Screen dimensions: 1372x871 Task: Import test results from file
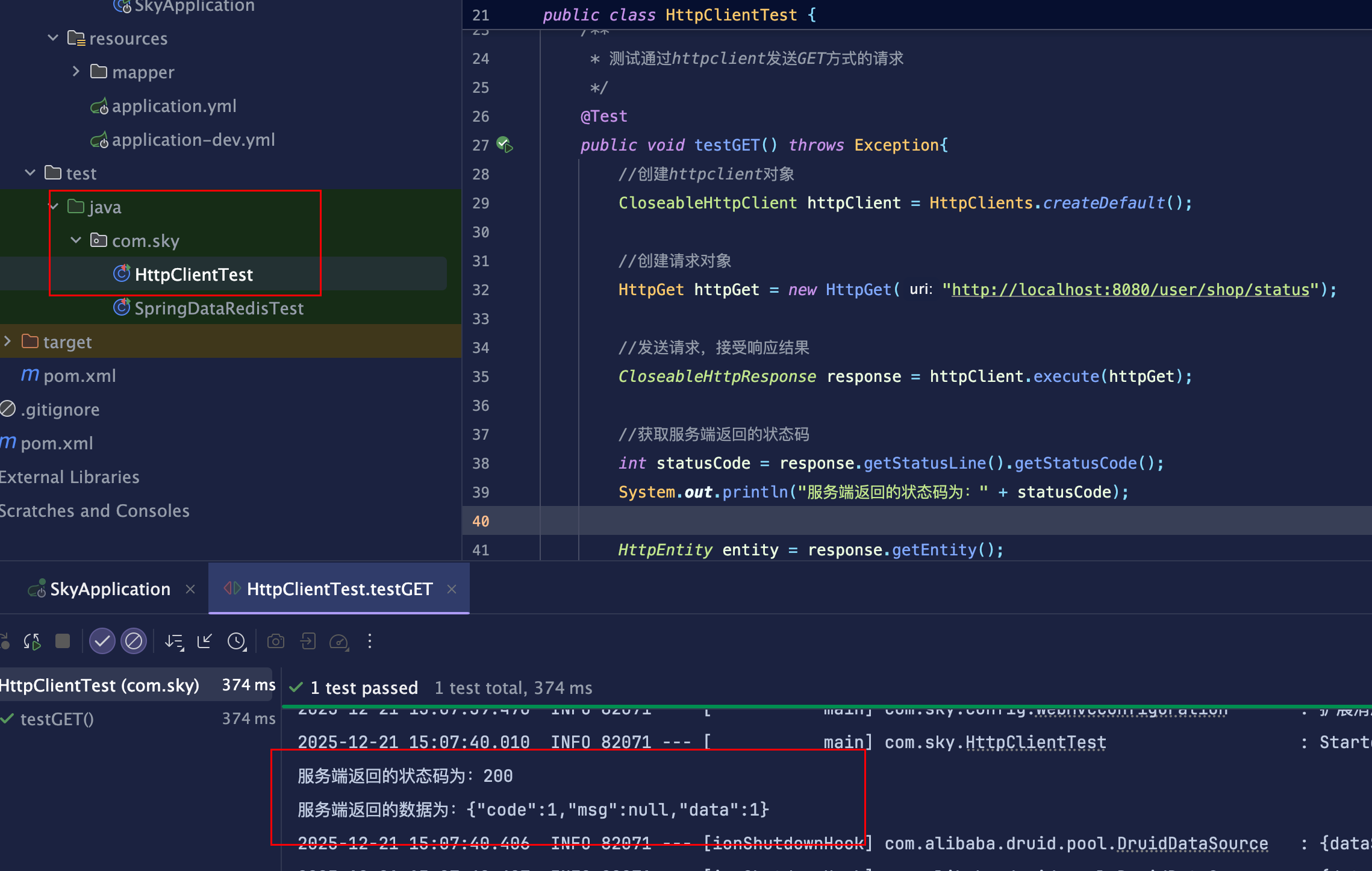point(308,641)
